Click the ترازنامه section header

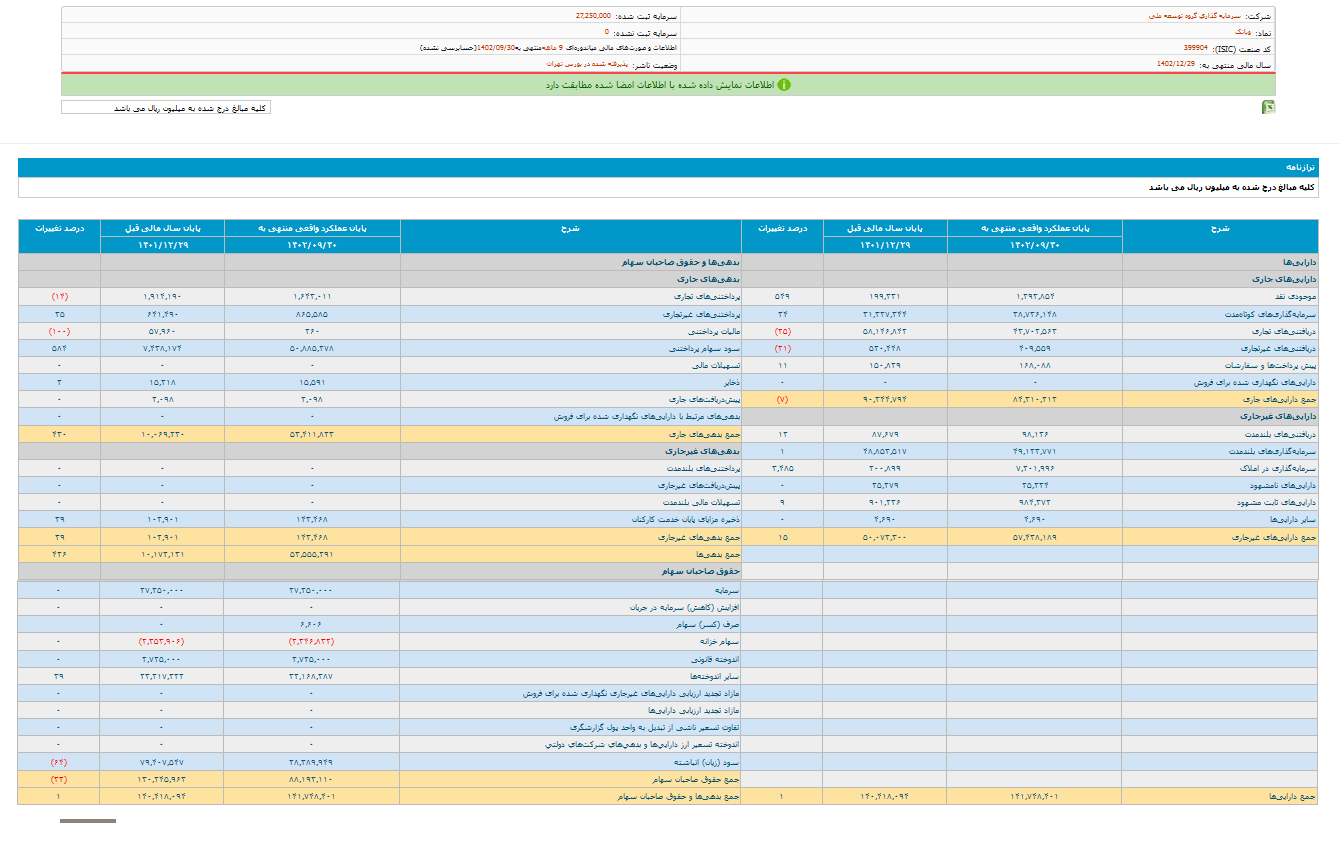tap(1301, 168)
